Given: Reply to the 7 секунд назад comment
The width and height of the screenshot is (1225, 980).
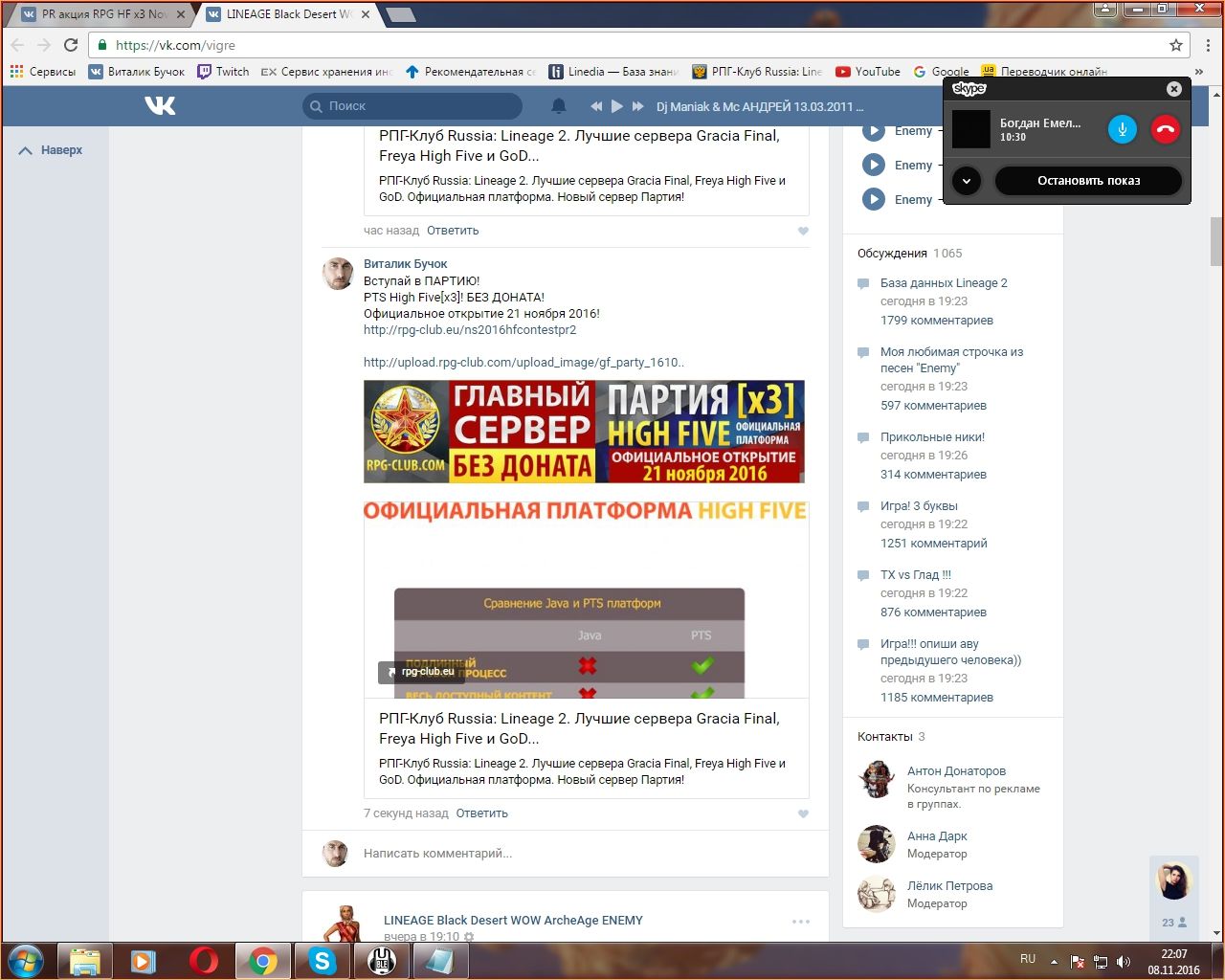Looking at the screenshot, I should coord(482,813).
